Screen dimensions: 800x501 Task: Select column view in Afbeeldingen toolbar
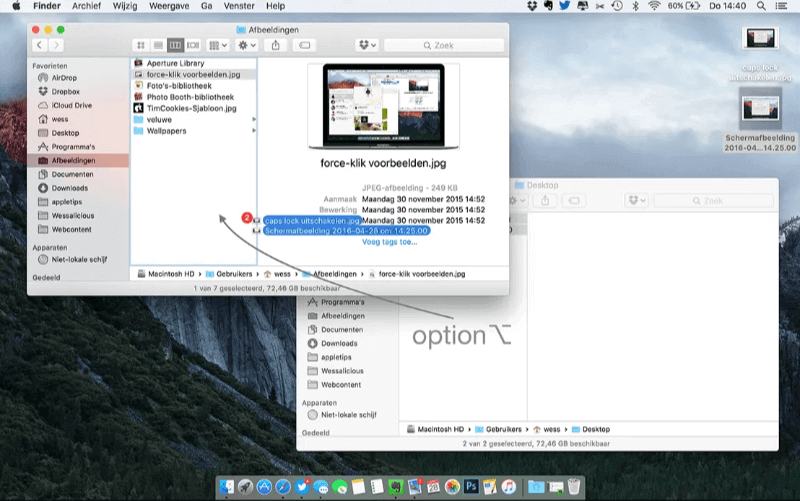coord(175,45)
